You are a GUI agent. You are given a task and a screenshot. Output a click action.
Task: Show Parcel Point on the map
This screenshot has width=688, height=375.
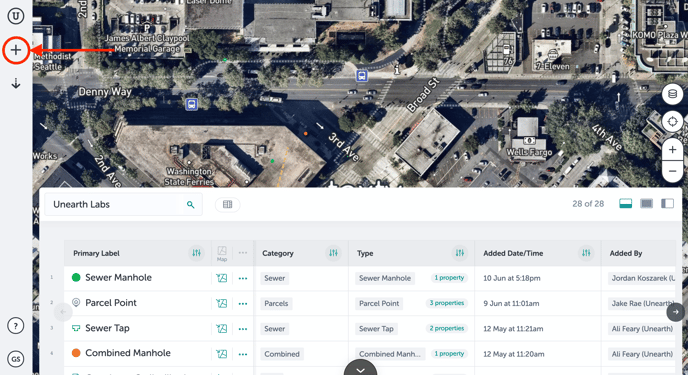point(222,304)
